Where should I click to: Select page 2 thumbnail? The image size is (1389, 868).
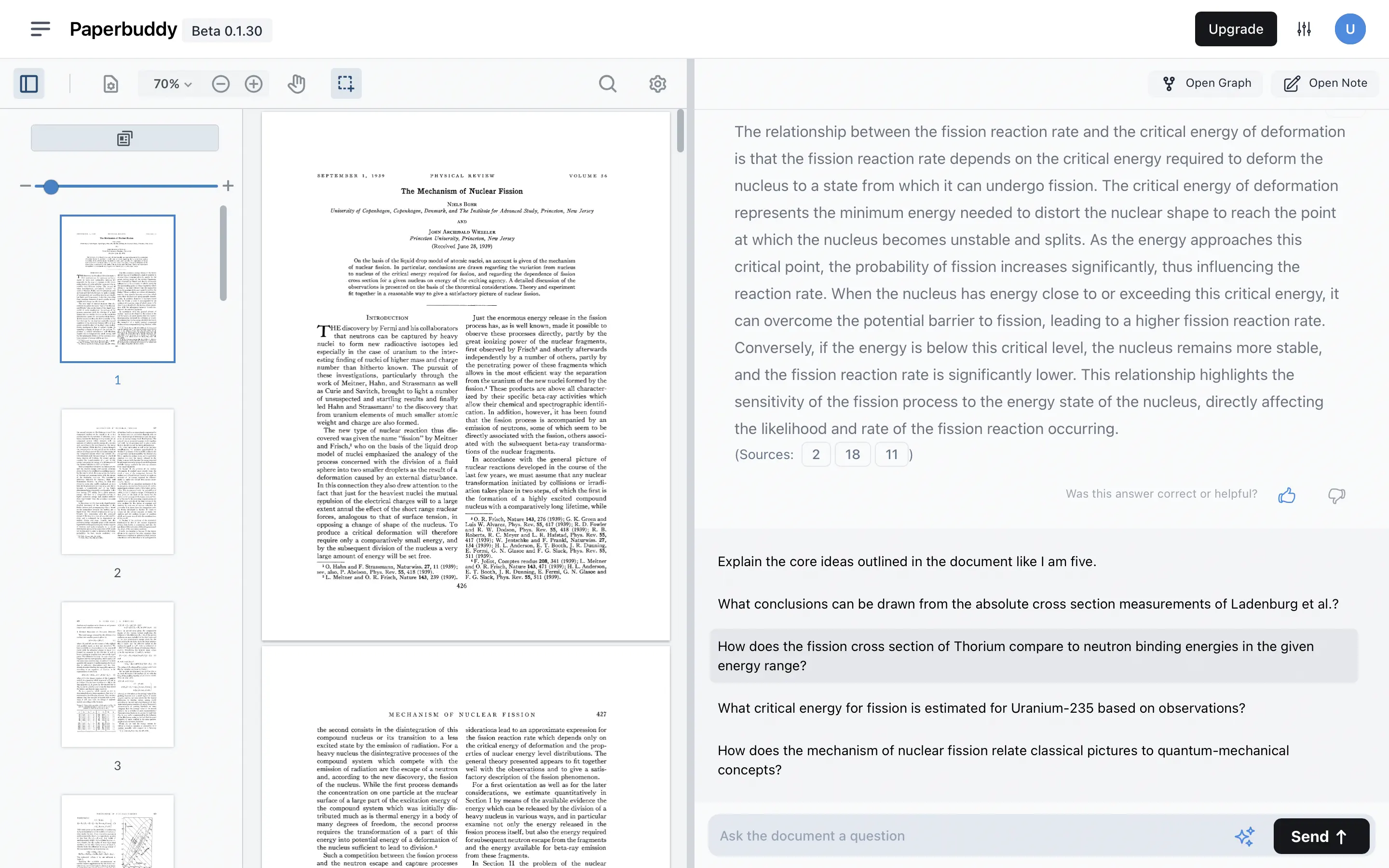tap(117, 481)
